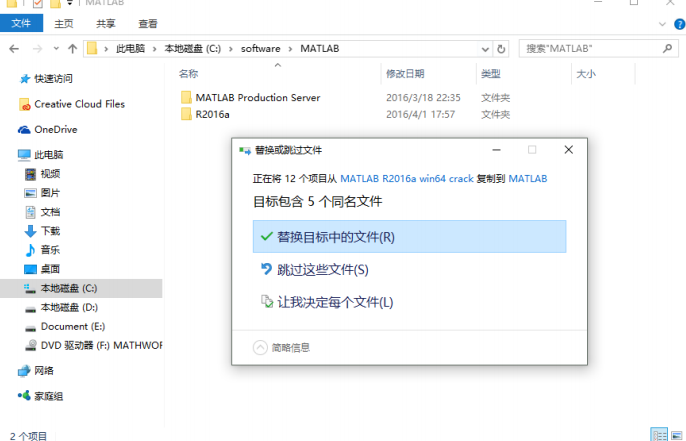Collapse details with 简略信息 chevron
The image size is (686, 441).
[260, 348]
